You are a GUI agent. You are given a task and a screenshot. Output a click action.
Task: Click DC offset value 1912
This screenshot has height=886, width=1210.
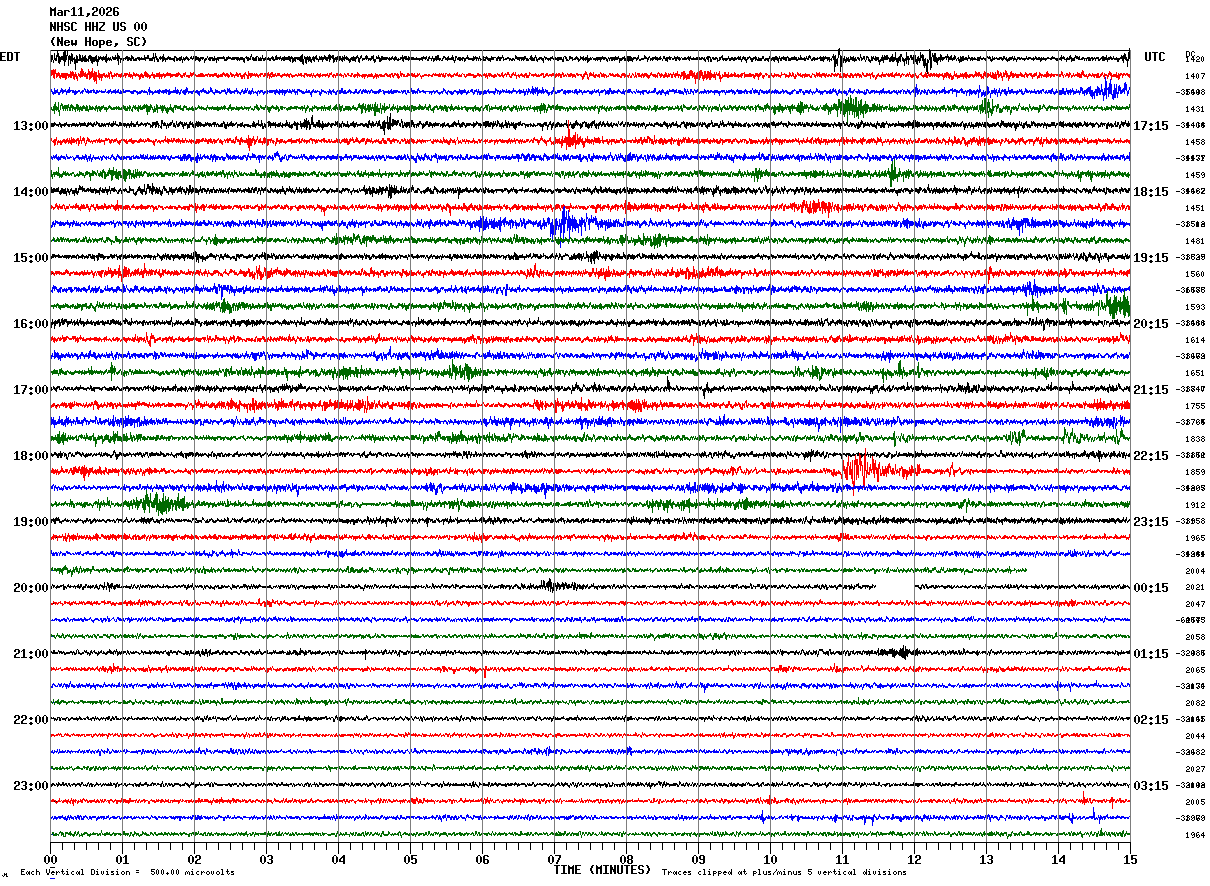tap(1195, 505)
